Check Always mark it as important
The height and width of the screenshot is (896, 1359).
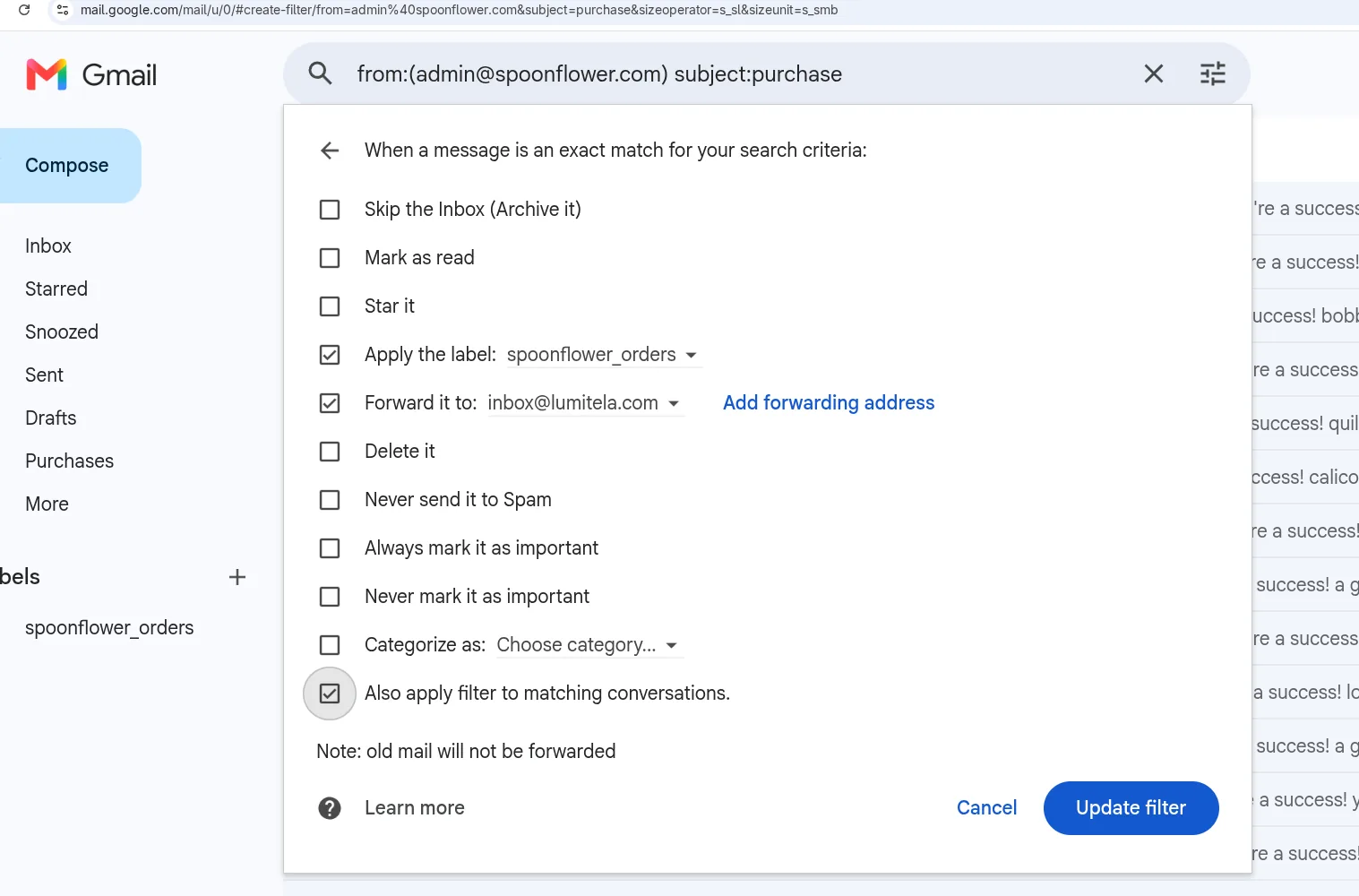[330, 548]
